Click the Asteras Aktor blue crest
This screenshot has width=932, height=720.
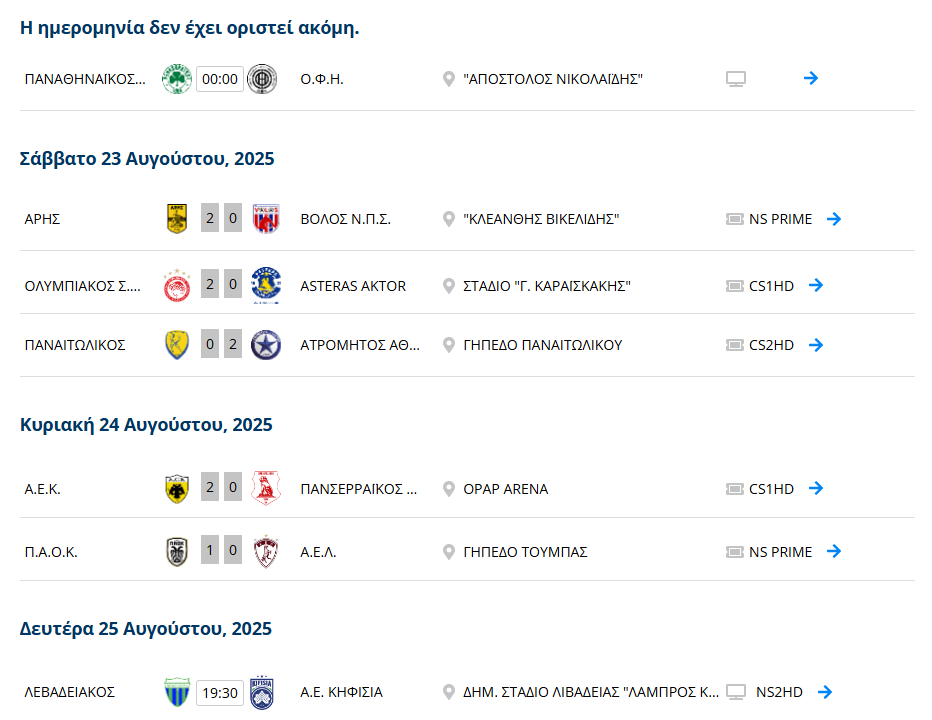click(266, 285)
